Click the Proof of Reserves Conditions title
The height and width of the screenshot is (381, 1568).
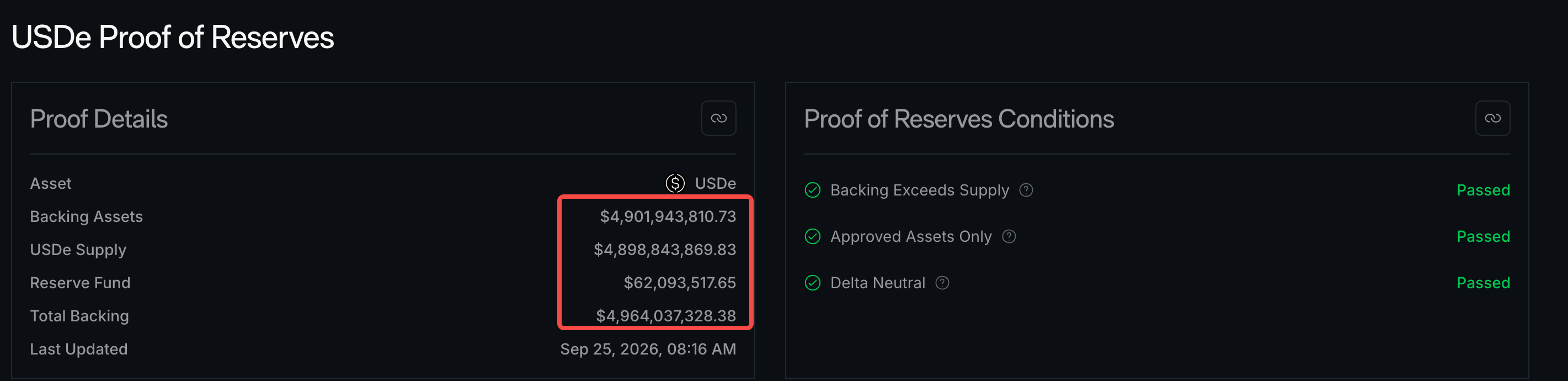click(x=959, y=119)
